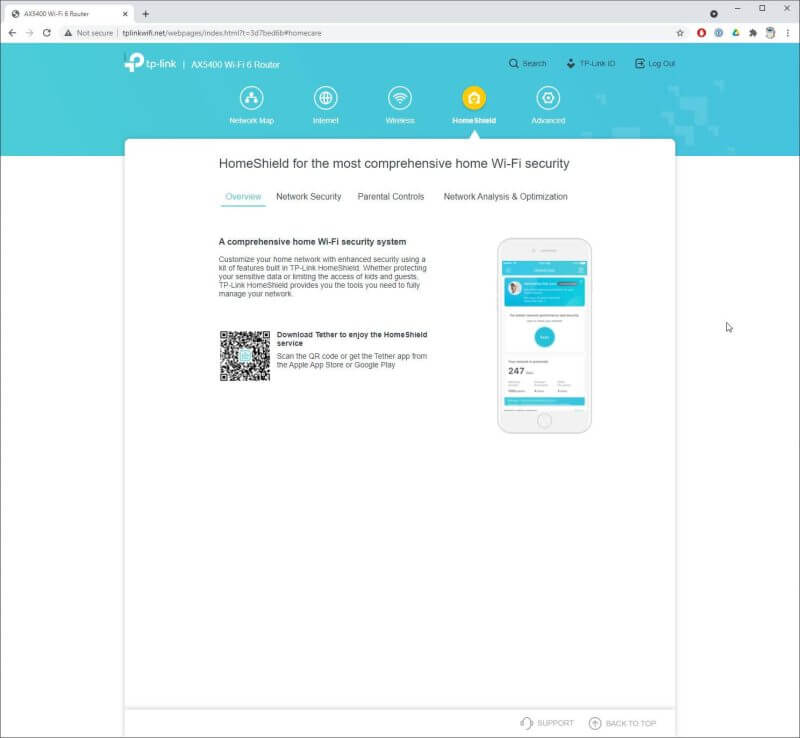Go forward in browser history
The image size is (800, 738).
point(30,33)
